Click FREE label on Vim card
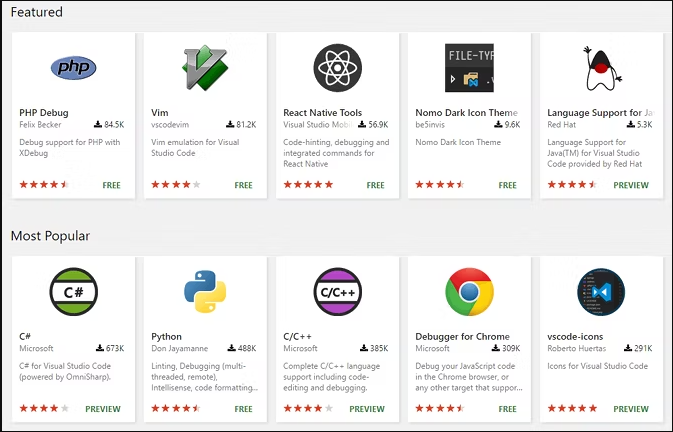Screen dimensions: 673x432 pos(243,185)
